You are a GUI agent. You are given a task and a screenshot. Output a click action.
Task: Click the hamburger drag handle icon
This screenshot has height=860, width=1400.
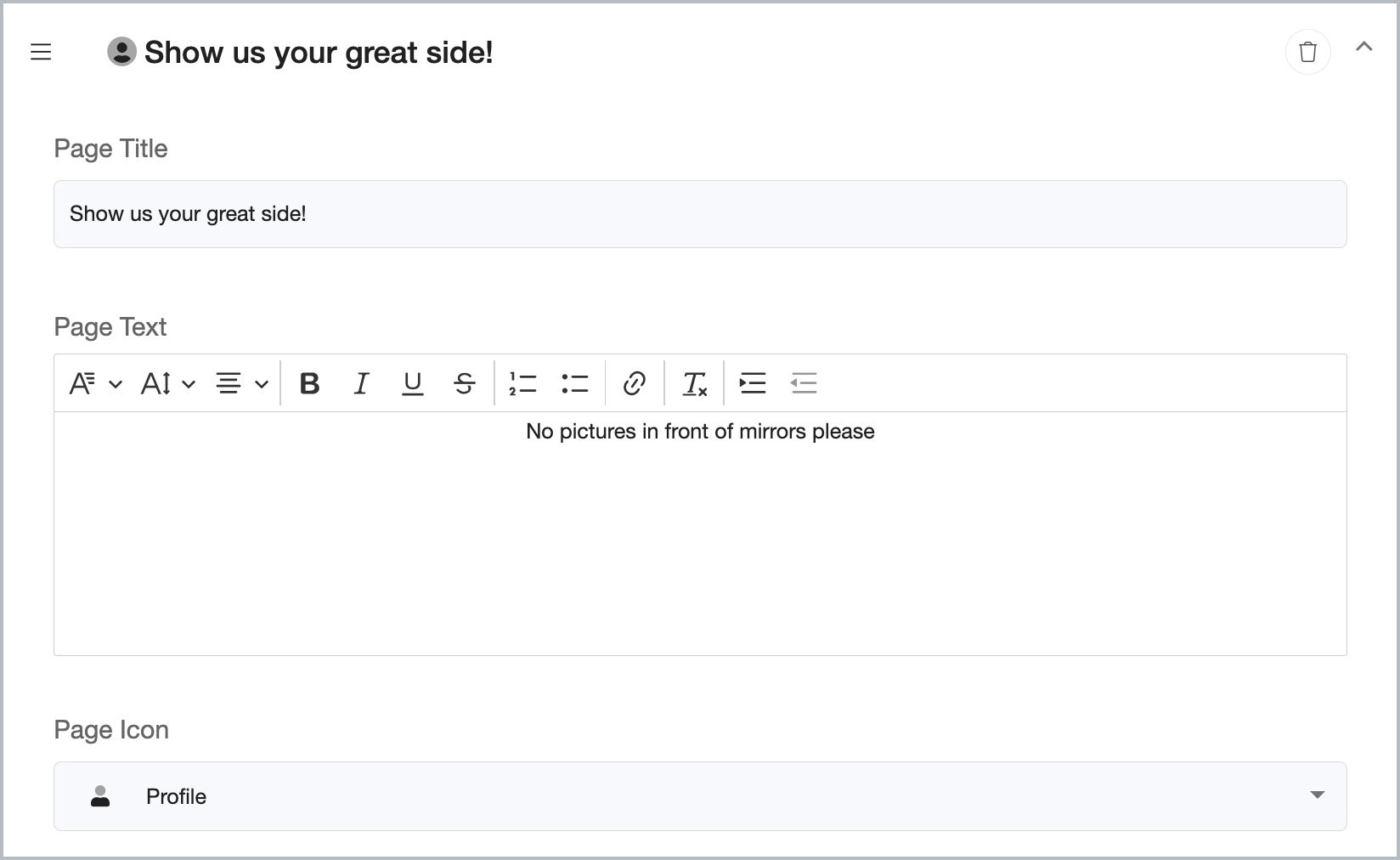tap(41, 52)
